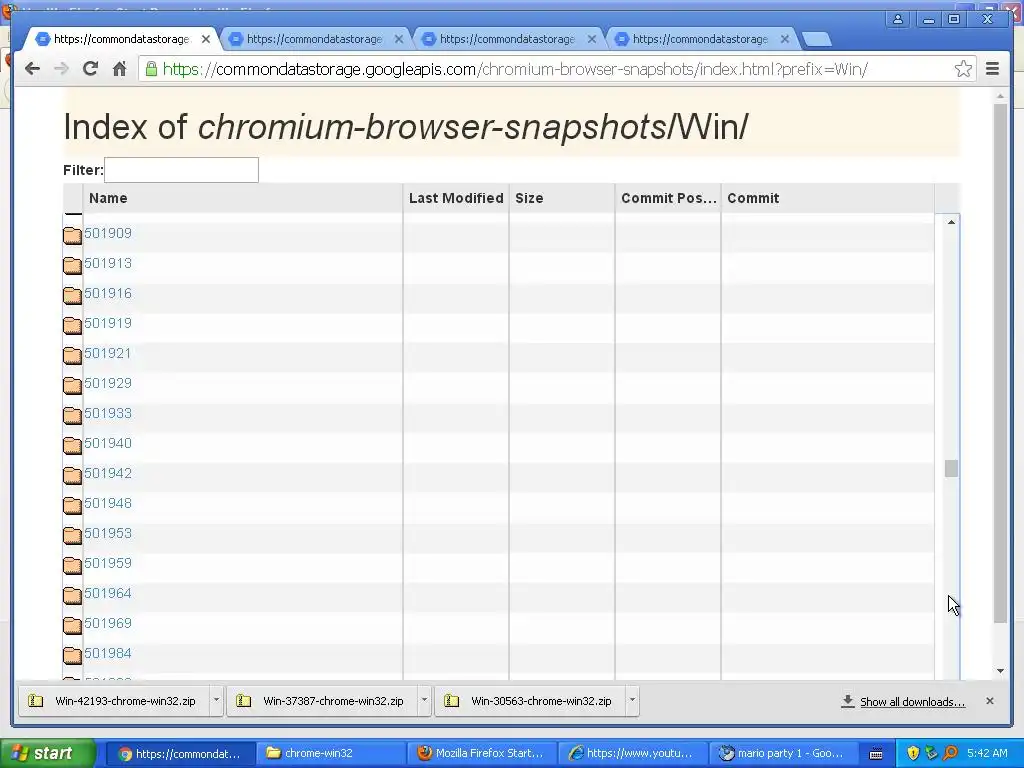Open folder link 501959
This screenshot has width=1024, height=768.
click(108, 564)
